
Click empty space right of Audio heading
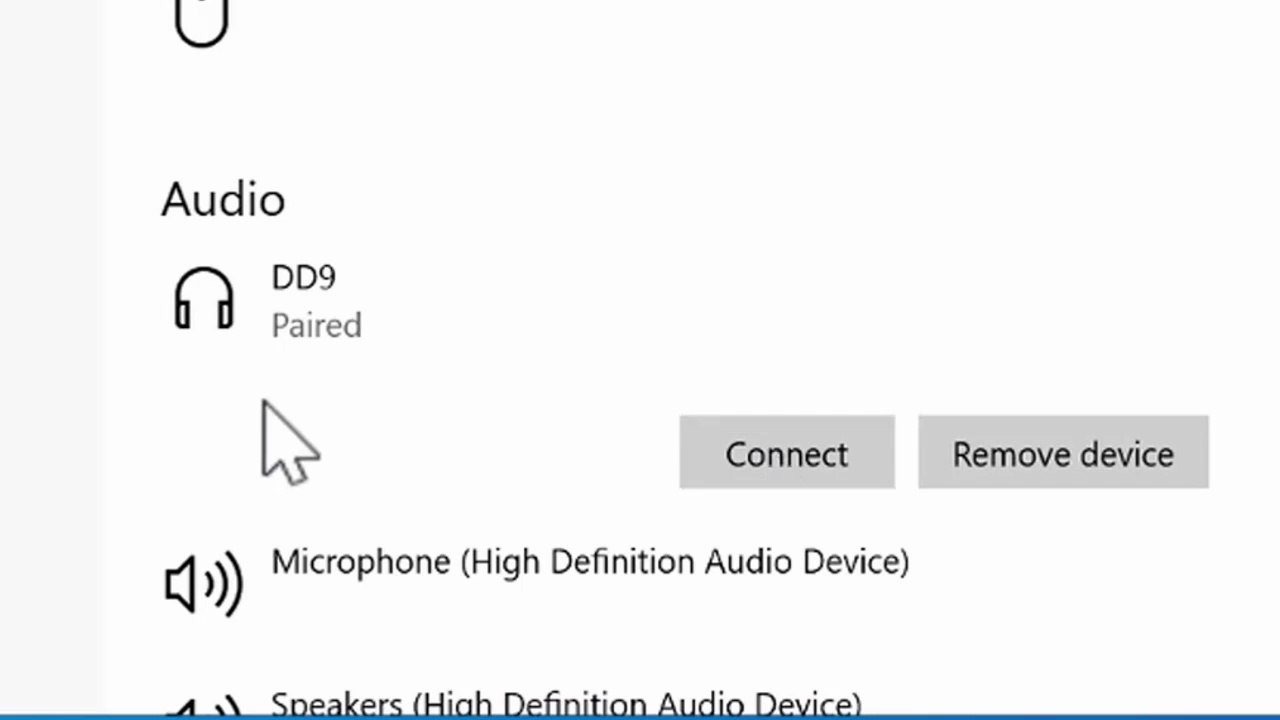(760, 199)
